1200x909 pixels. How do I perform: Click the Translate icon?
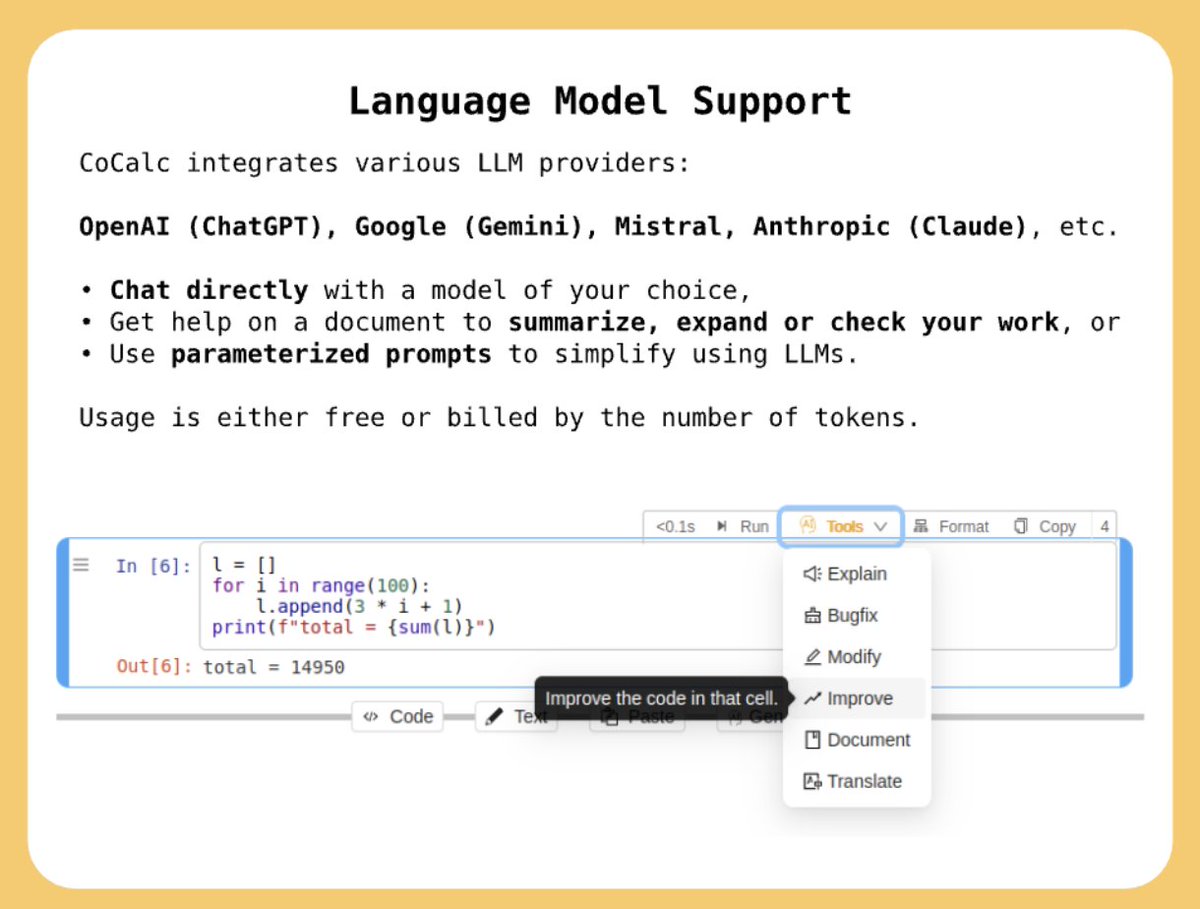tap(812, 781)
